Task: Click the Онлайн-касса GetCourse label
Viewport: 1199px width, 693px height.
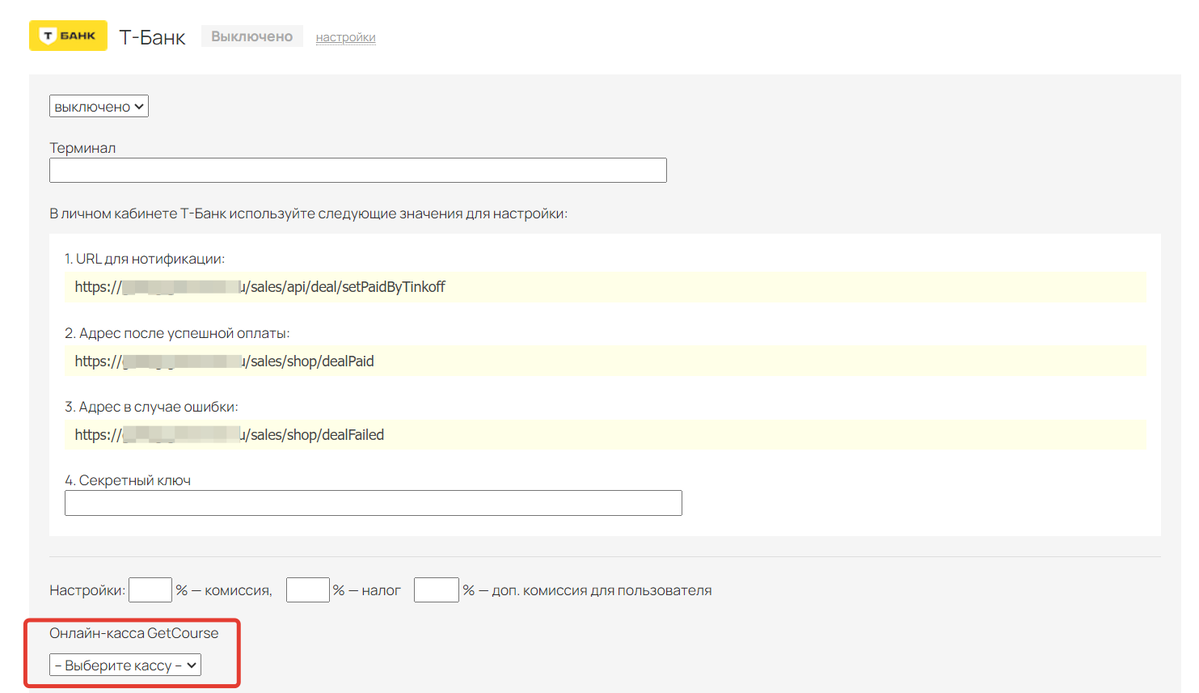Action: pyautogui.click(x=134, y=633)
